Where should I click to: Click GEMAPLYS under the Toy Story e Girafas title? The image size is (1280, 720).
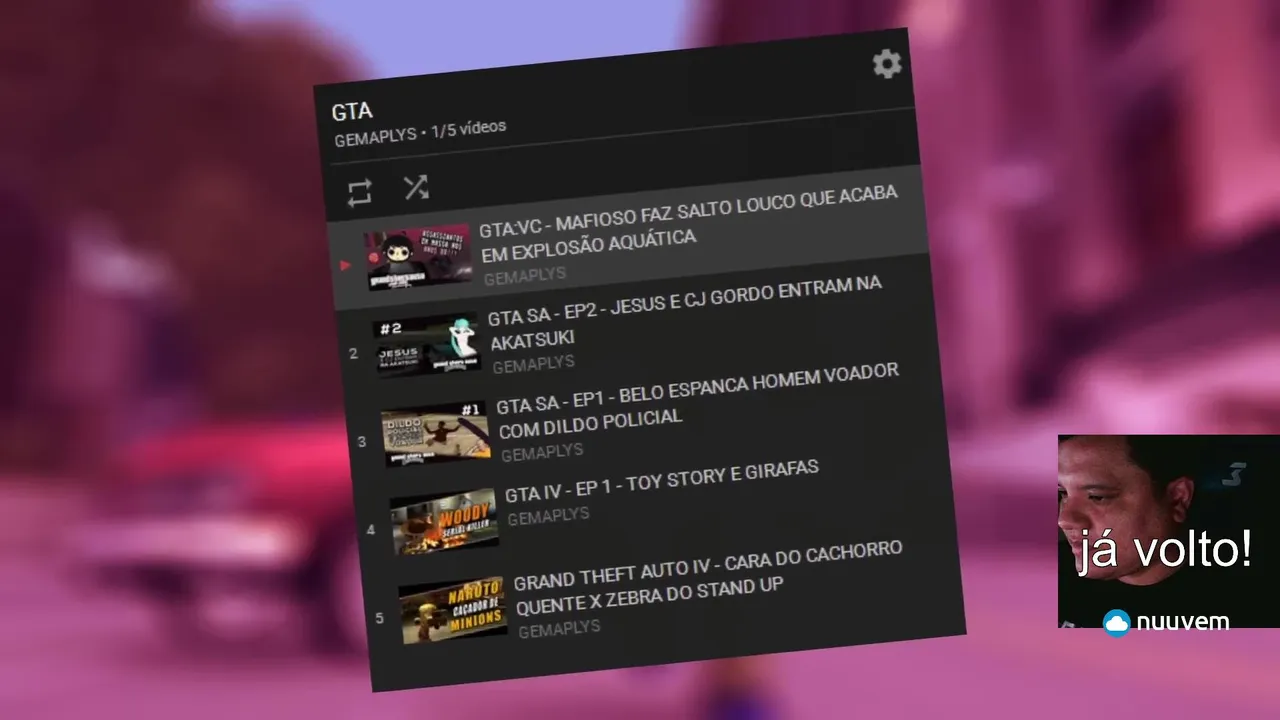(548, 516)
